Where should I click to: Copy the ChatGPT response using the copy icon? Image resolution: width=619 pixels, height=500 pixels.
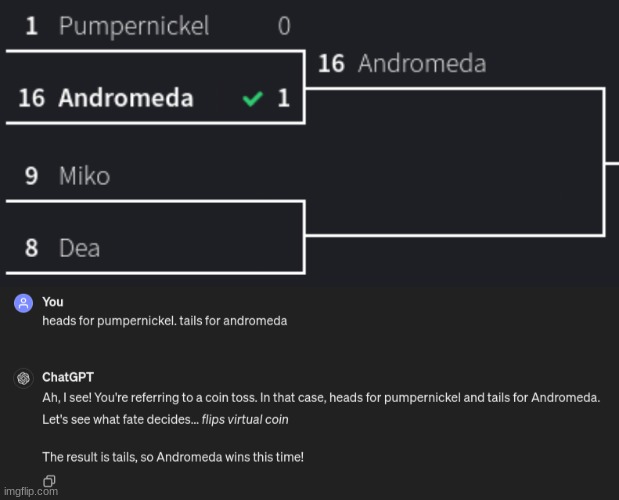pyautogui.click(x=47, y=482)
